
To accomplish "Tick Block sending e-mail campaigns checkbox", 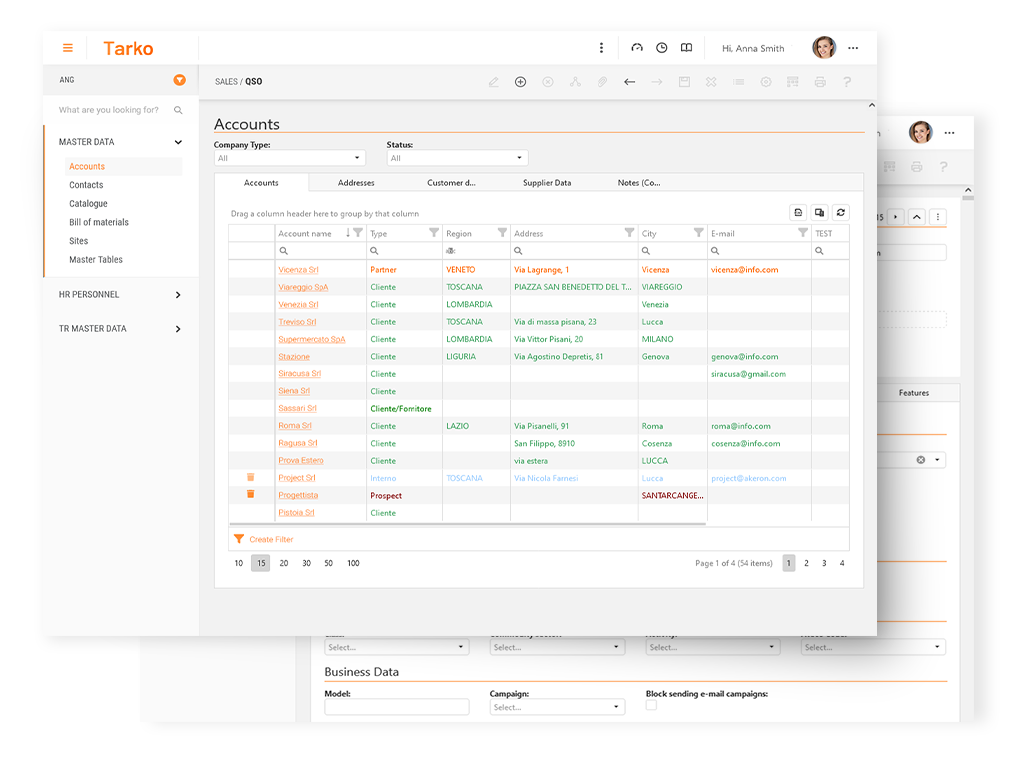I will click(651, 705).
